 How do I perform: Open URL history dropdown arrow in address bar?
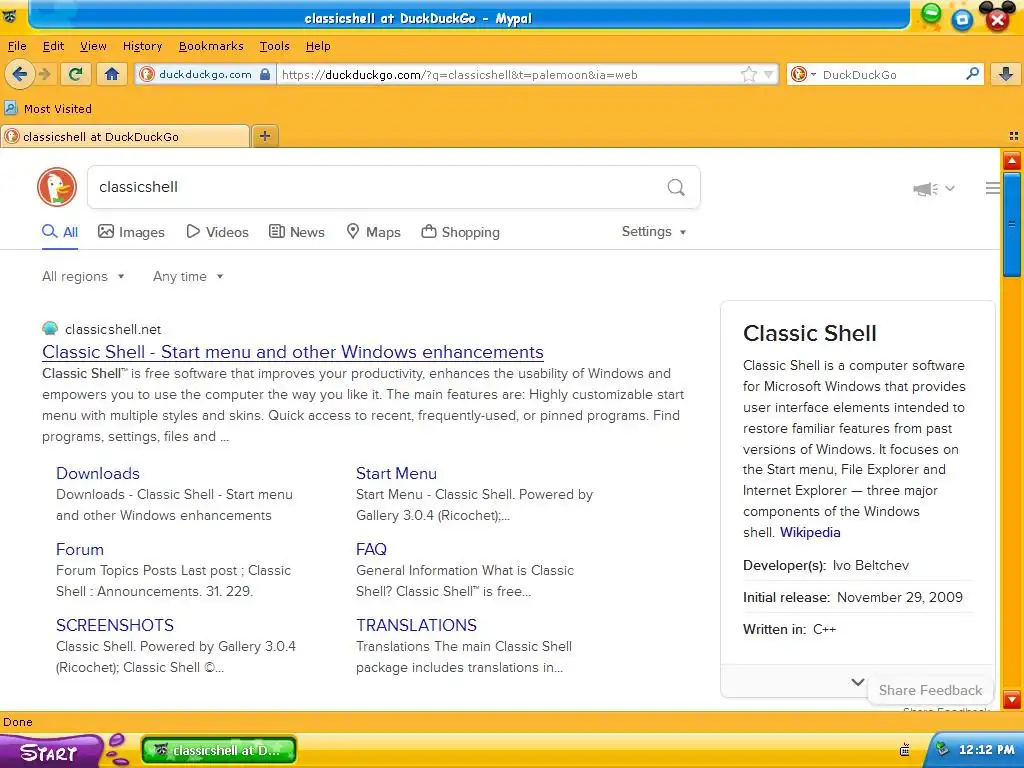pos(769,74)
